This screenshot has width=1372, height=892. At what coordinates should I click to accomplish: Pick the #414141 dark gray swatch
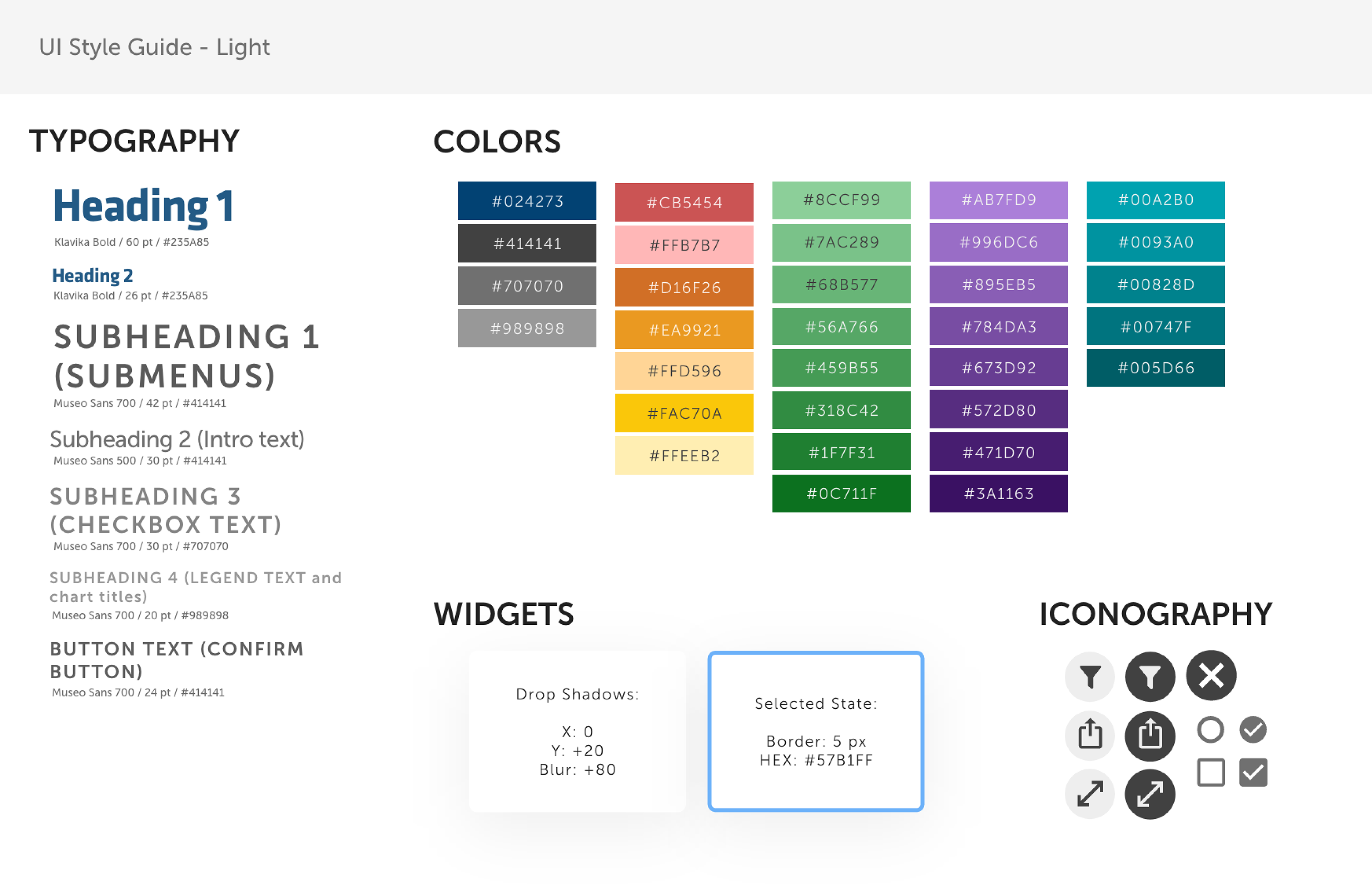527,243
